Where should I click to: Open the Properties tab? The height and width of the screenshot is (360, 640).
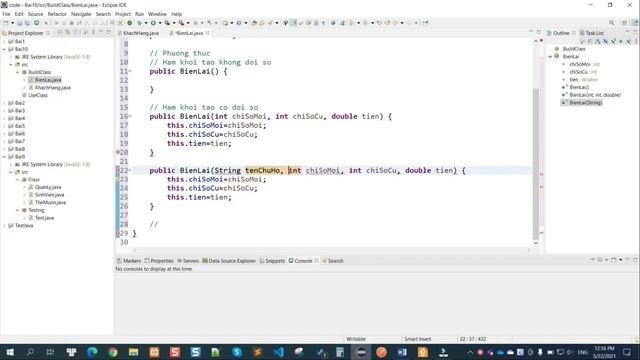coord(159,261)
